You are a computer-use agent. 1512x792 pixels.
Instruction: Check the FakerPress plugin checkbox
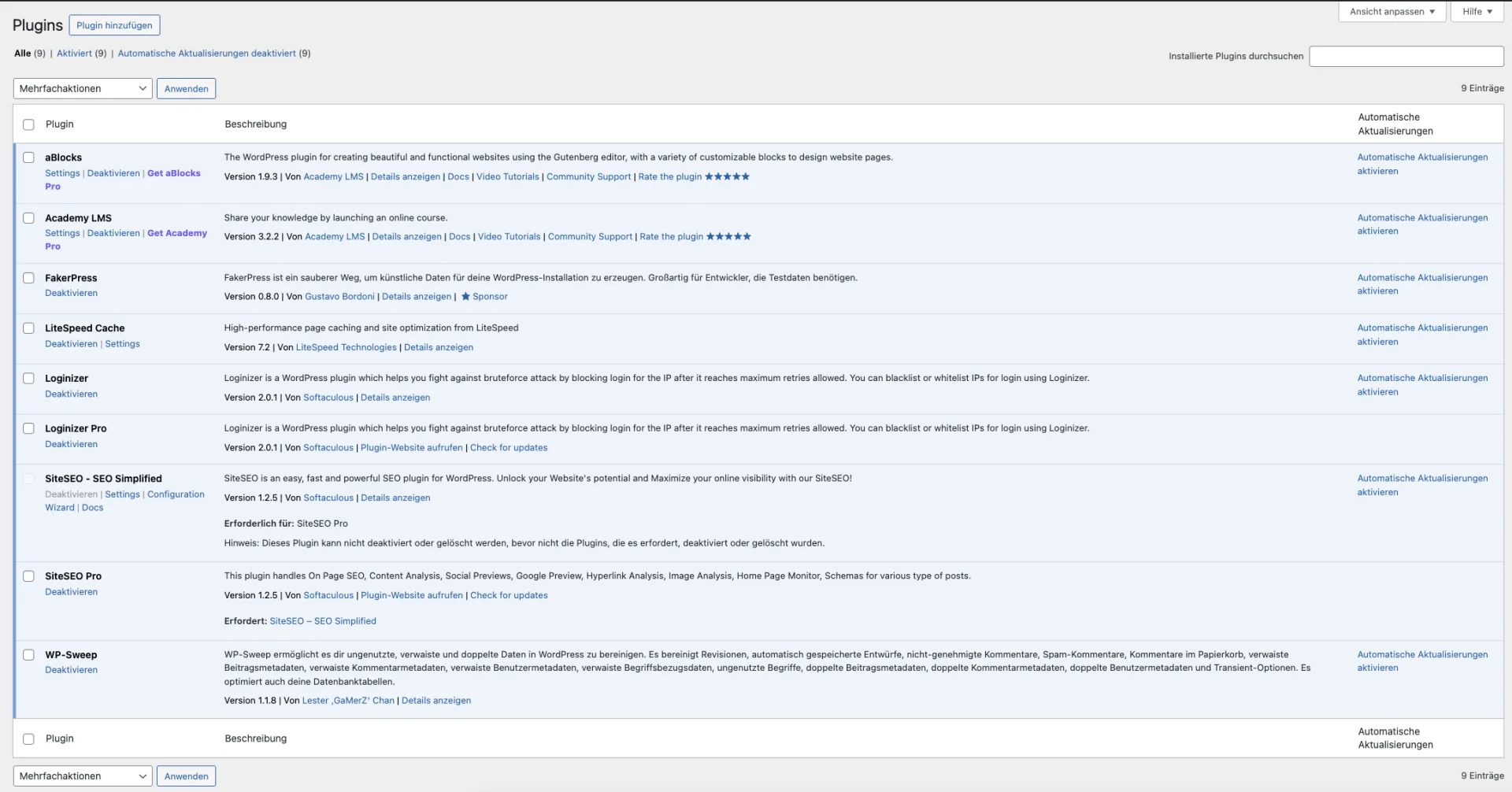pos(28,278)
